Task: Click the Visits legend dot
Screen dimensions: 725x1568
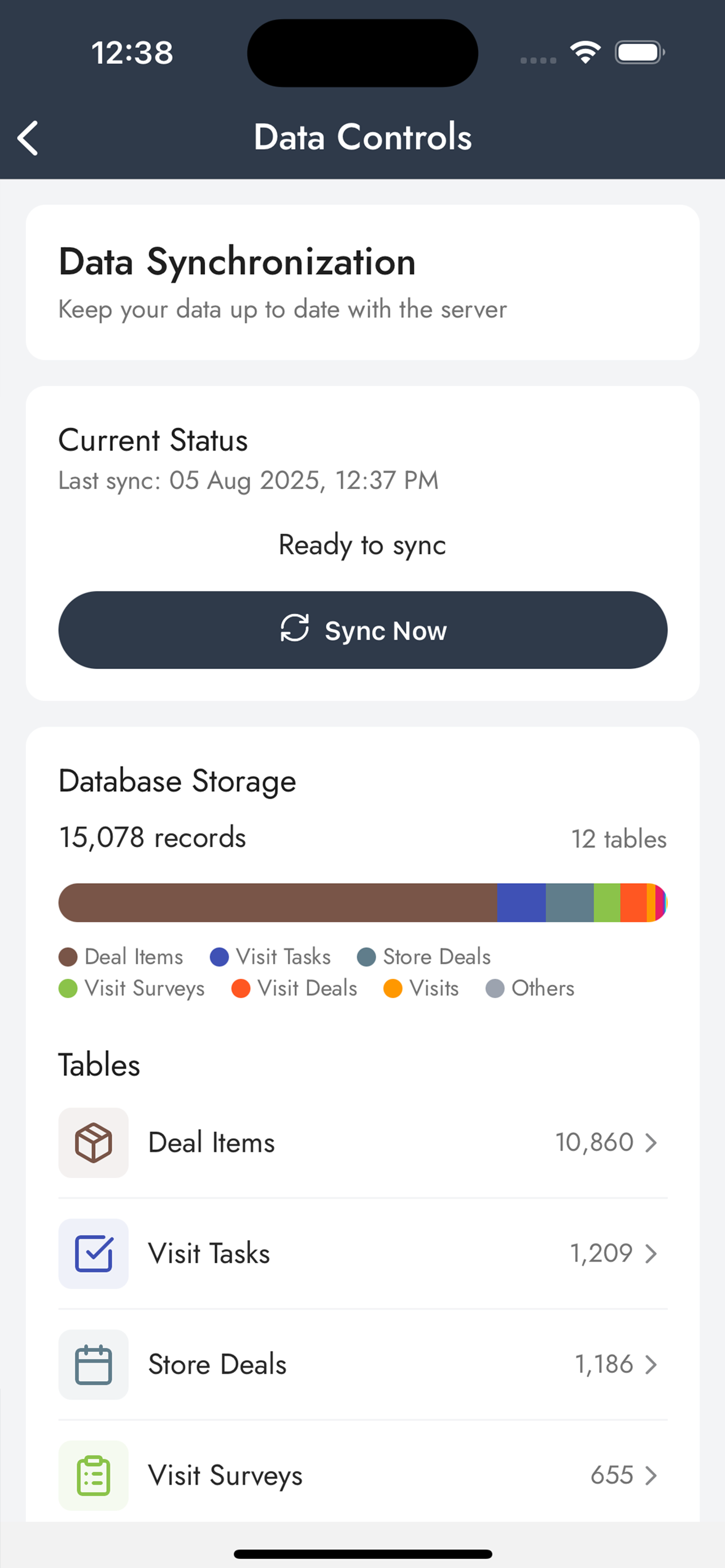Action: coord(392,988)
